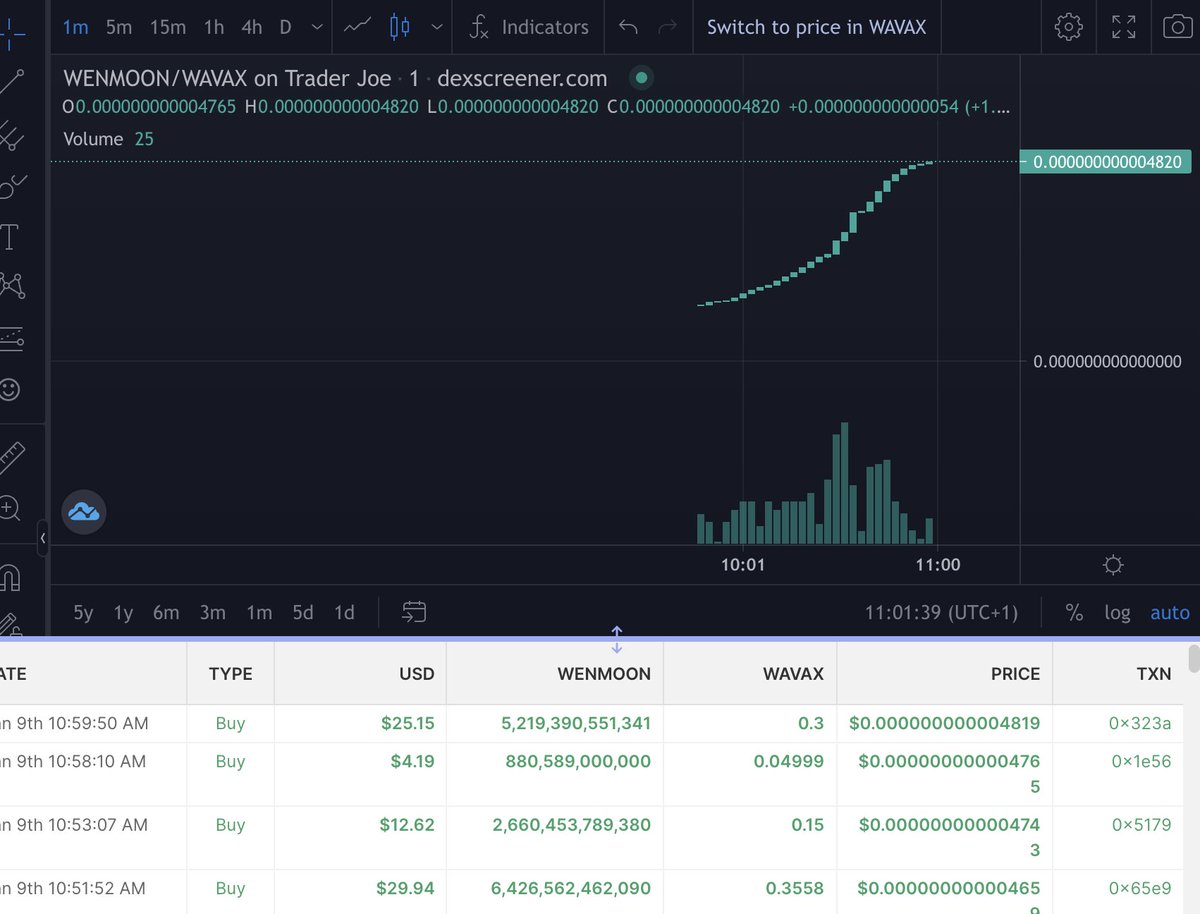Select the forecast position tool
Viewport: 1200px width, 914px height.
coord(12,338)
